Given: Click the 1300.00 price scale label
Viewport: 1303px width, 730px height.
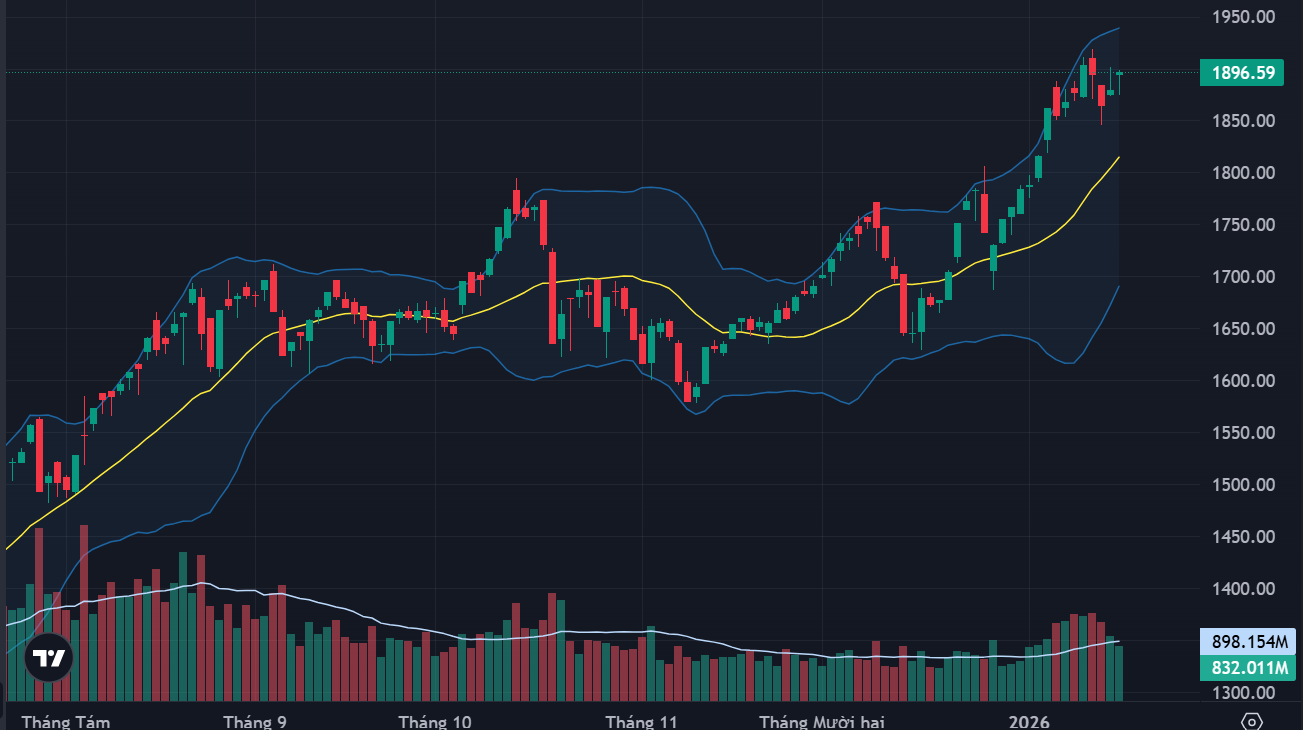Looking at the screenshot, I should coord(1243,693).
